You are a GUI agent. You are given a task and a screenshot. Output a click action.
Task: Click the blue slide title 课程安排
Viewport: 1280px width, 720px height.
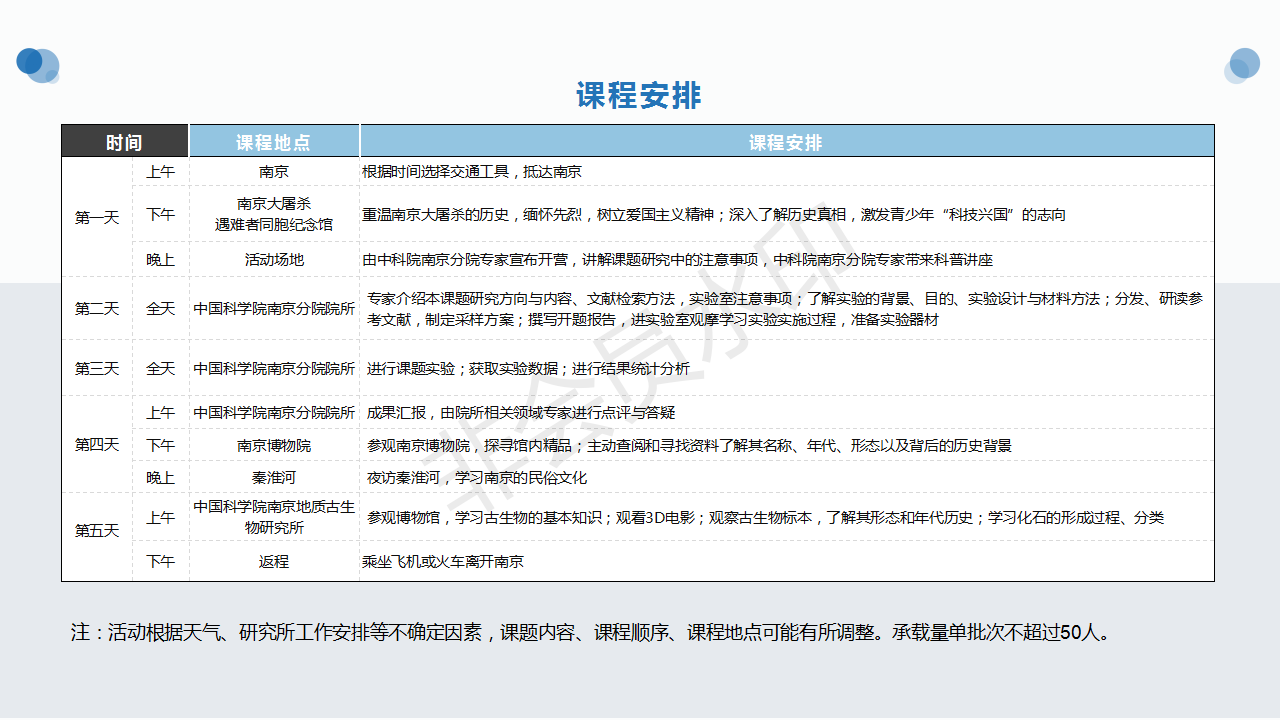tap(638, 96)
